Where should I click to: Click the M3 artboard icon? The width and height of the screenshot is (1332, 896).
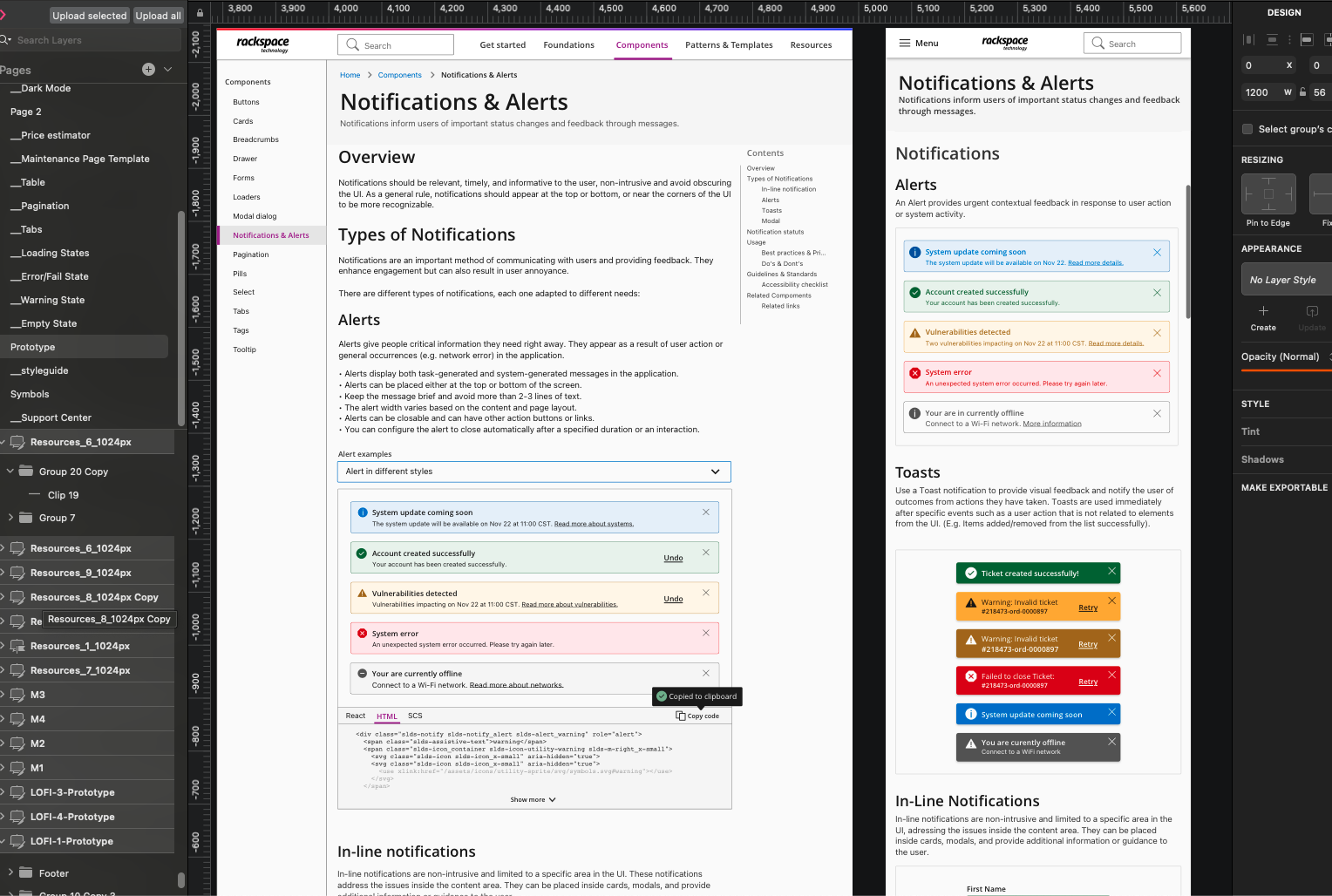click(x=17, y=695)
